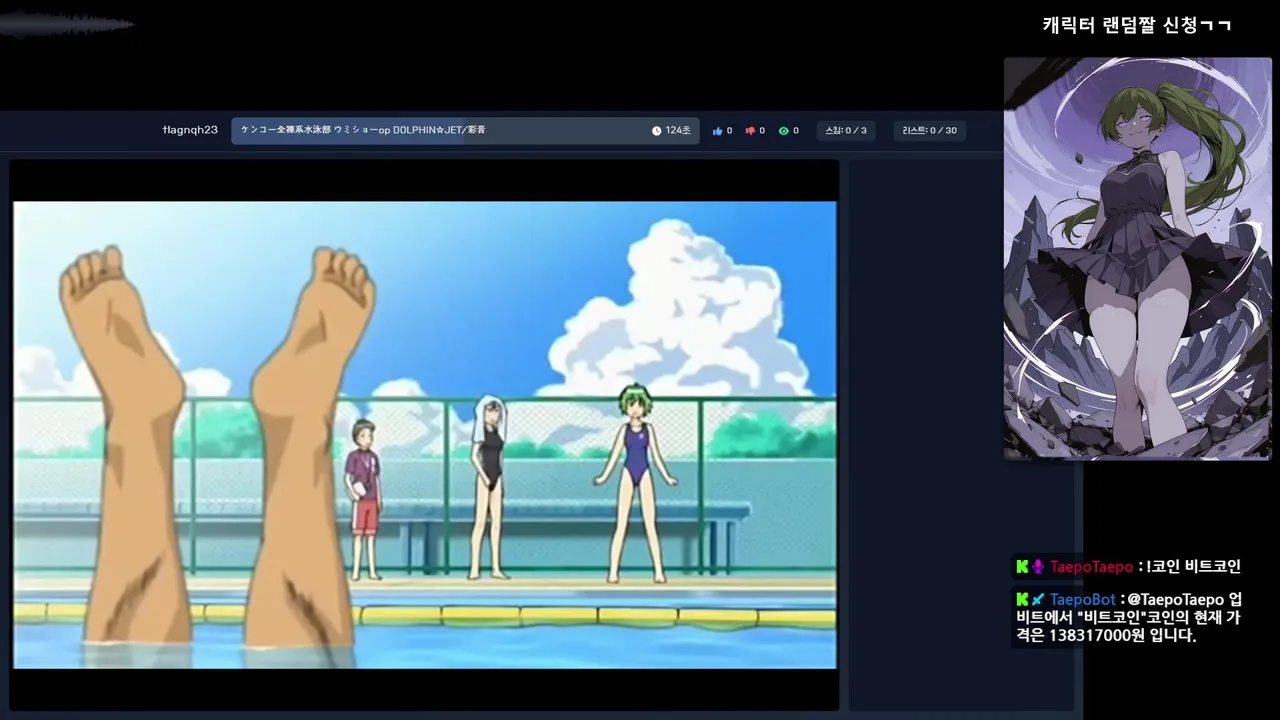This screenshot has width=1280, height=720.
Task: Click the microphone badge beside TaepoTaepo
Action: (1038, 567)
